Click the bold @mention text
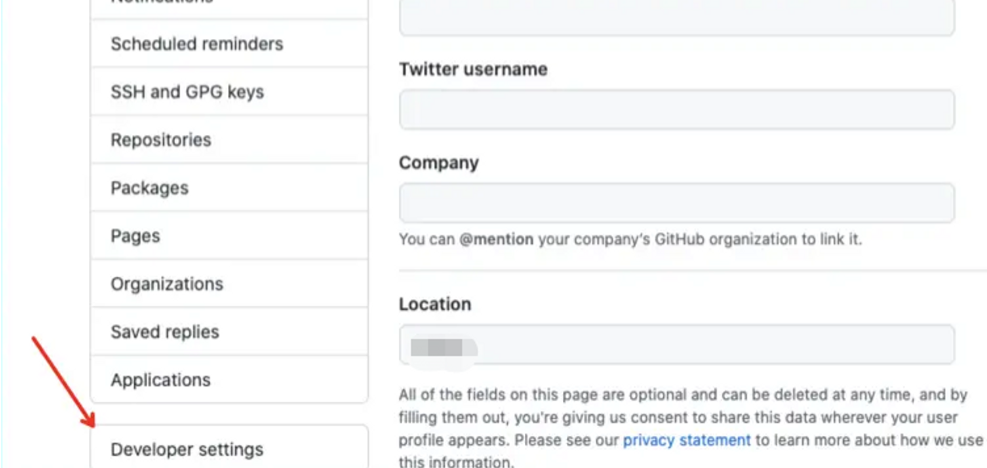Image resolution: width=987 pixels, height=468 pixels. coord(497,240)
